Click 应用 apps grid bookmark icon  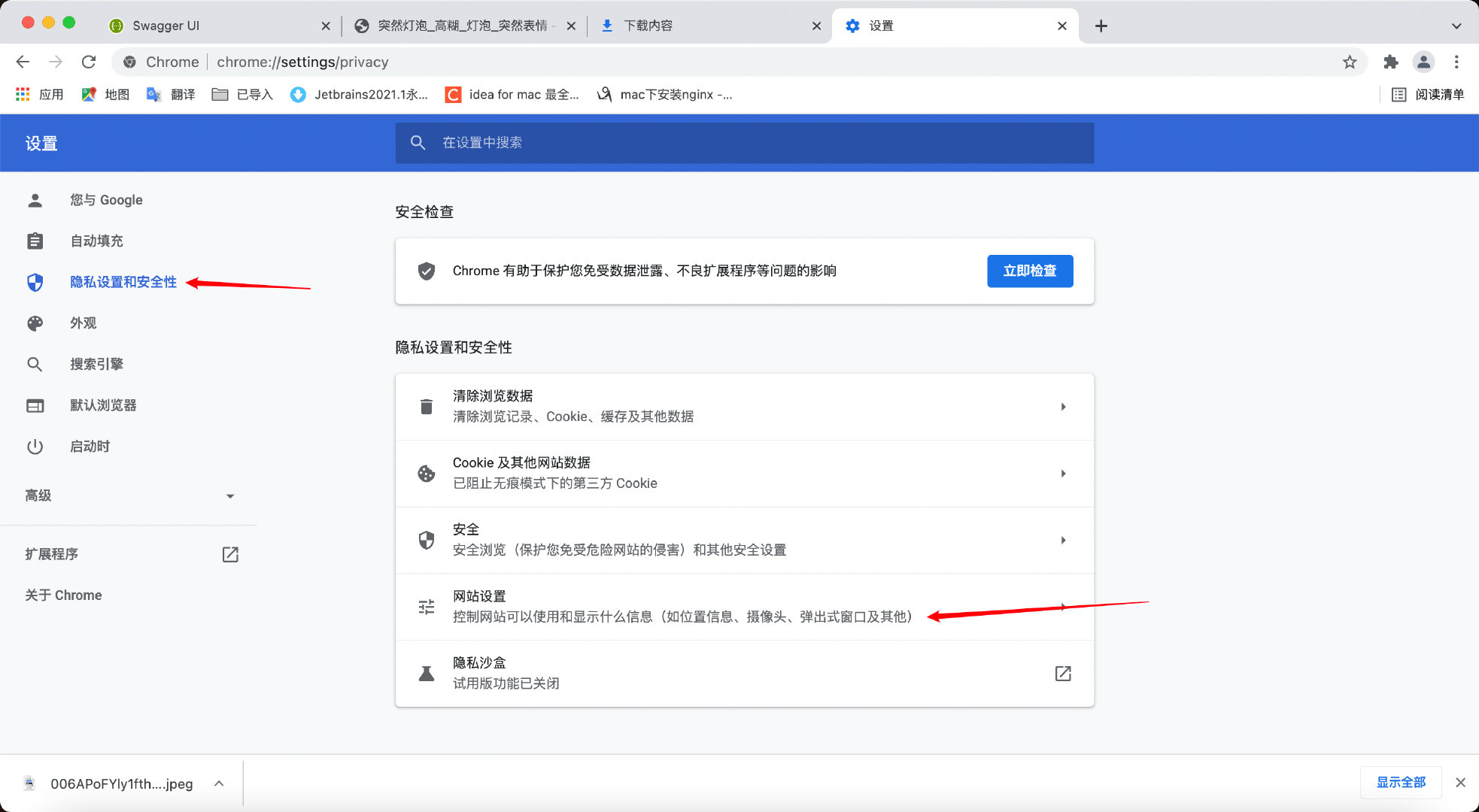click(23, 95)
